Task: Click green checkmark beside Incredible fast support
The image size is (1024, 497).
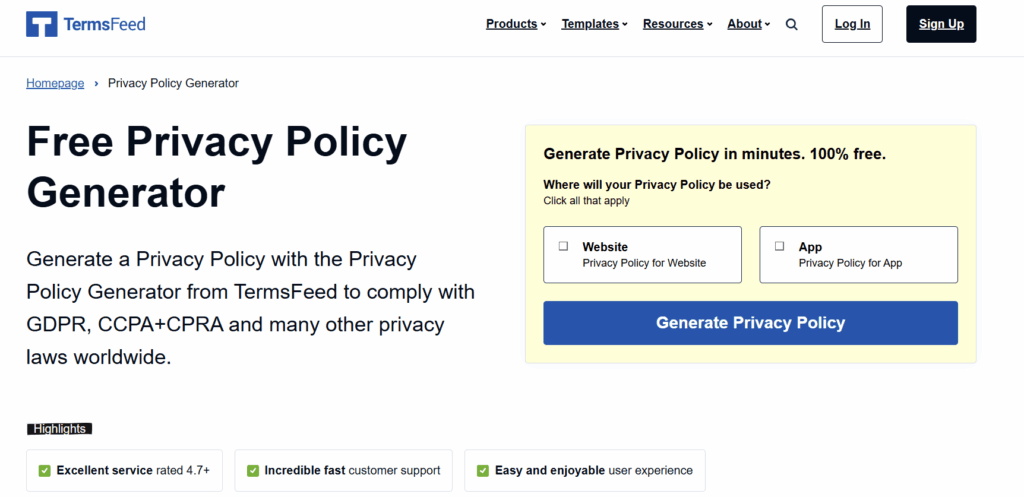Action: (x=253, y=470)
